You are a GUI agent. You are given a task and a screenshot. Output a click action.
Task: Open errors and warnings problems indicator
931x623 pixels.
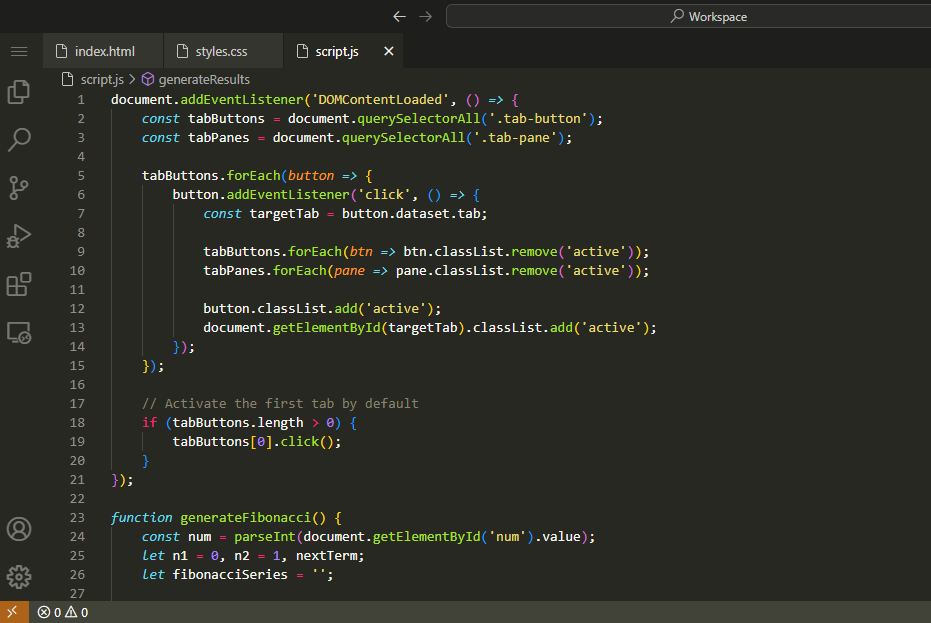tap(63, 612)
